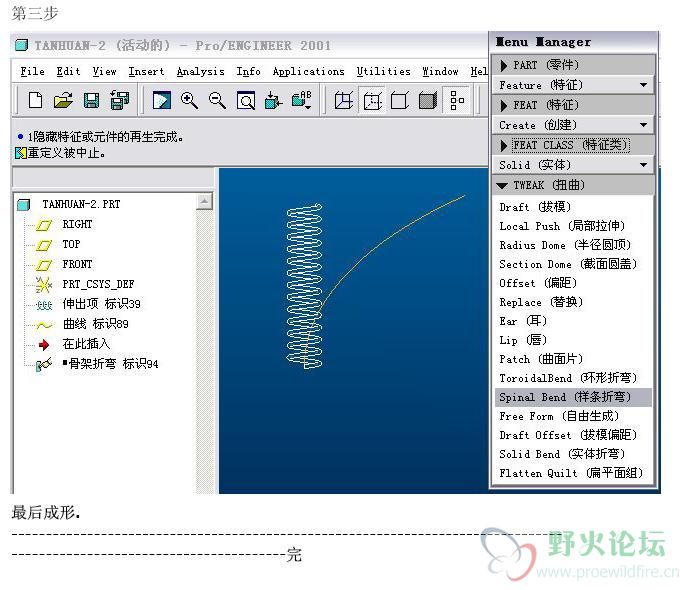Open the Solid (实体) dropdown arrow
Viewport: 689px width, 590px height.
point(643,165)
